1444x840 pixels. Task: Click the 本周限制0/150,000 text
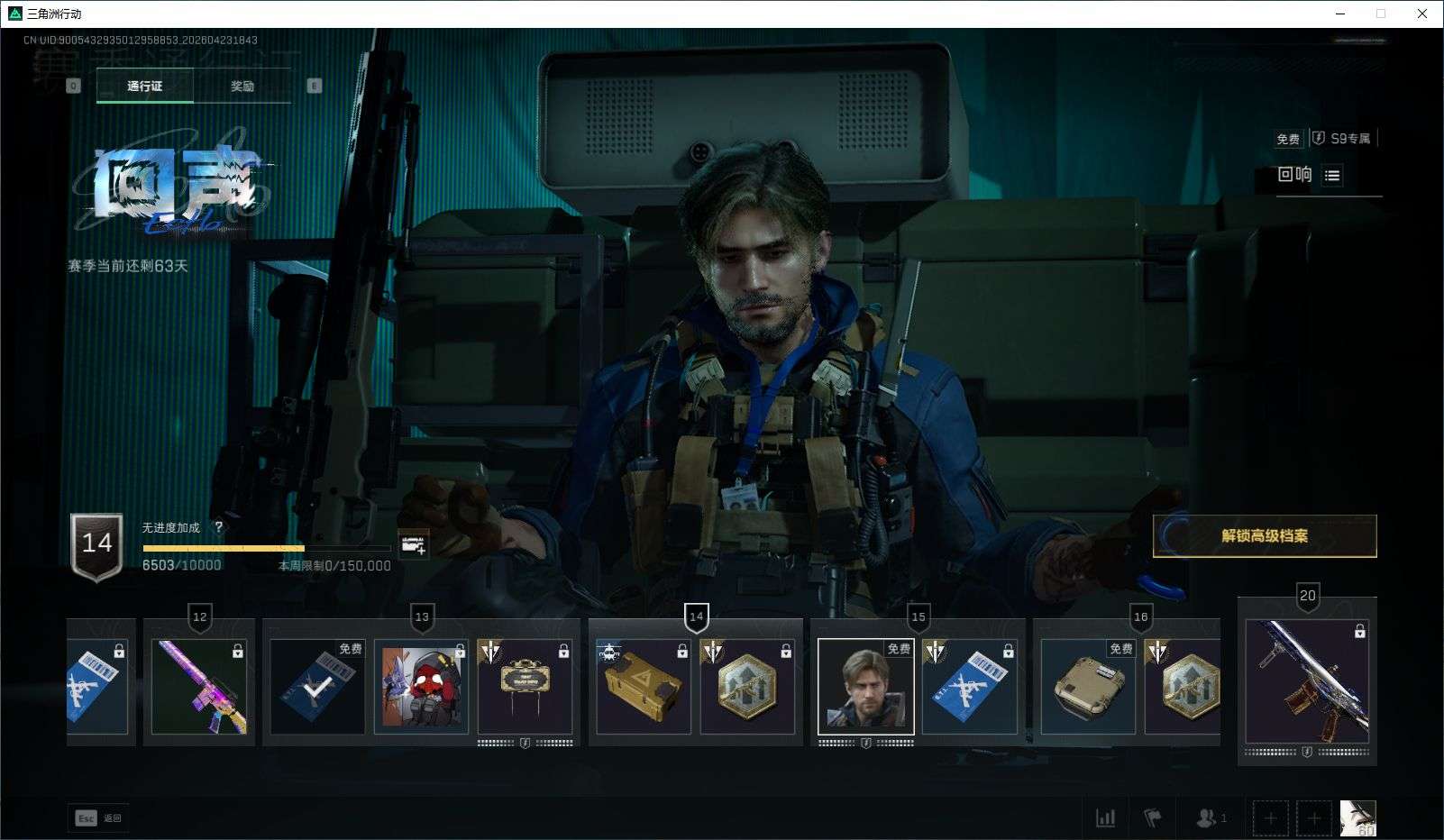coord(334,566)
